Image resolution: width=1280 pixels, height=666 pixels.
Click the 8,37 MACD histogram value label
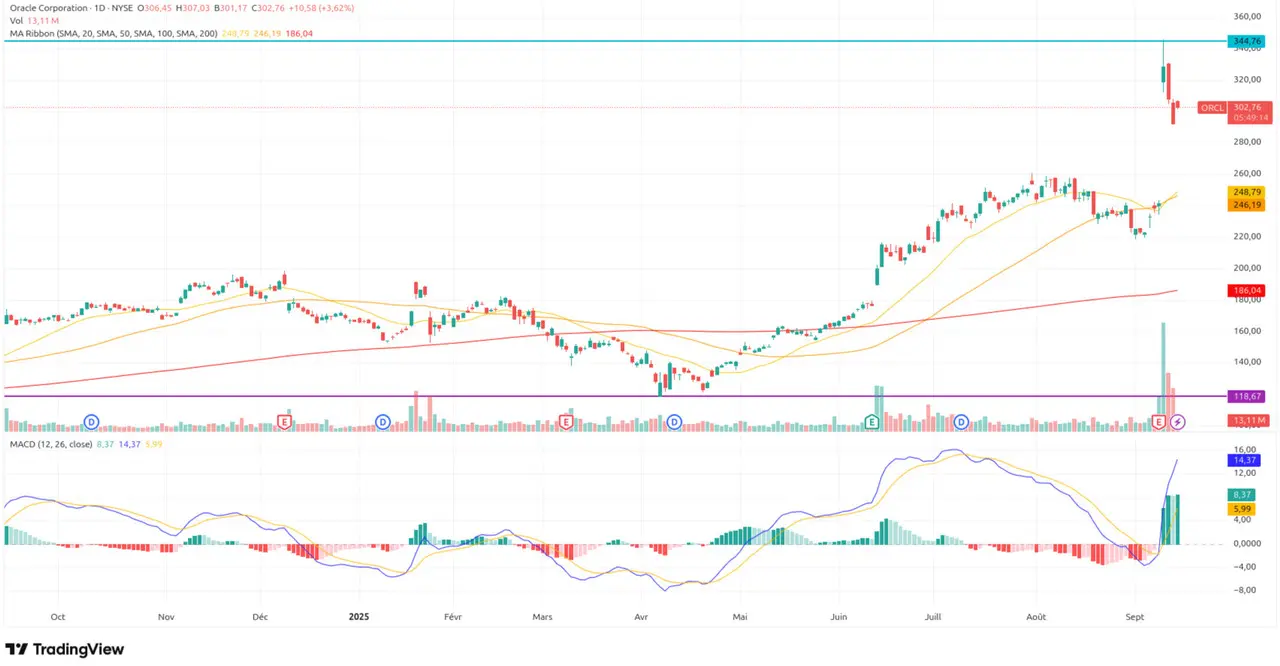(x=1243, y=494)
